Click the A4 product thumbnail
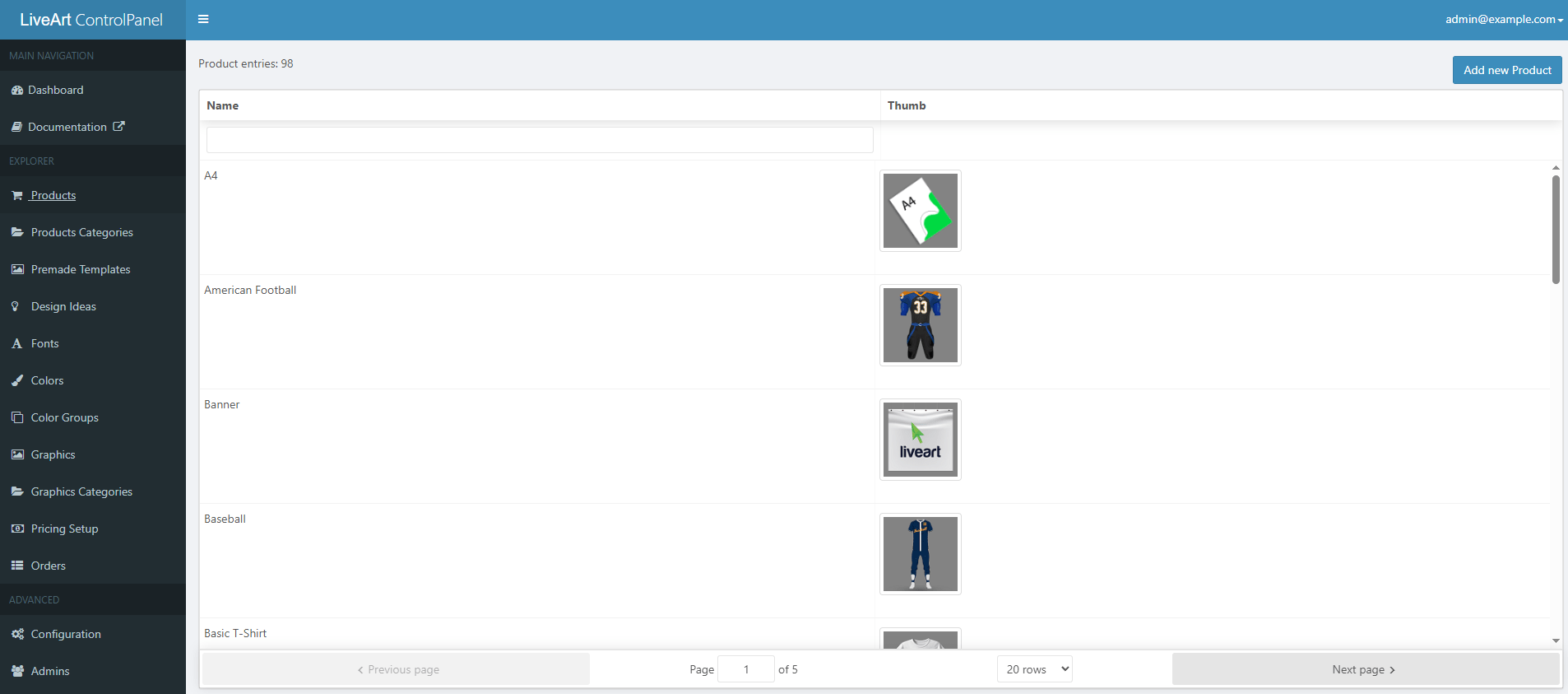This screenshot has height=694, width=1568. click(921, 211)
